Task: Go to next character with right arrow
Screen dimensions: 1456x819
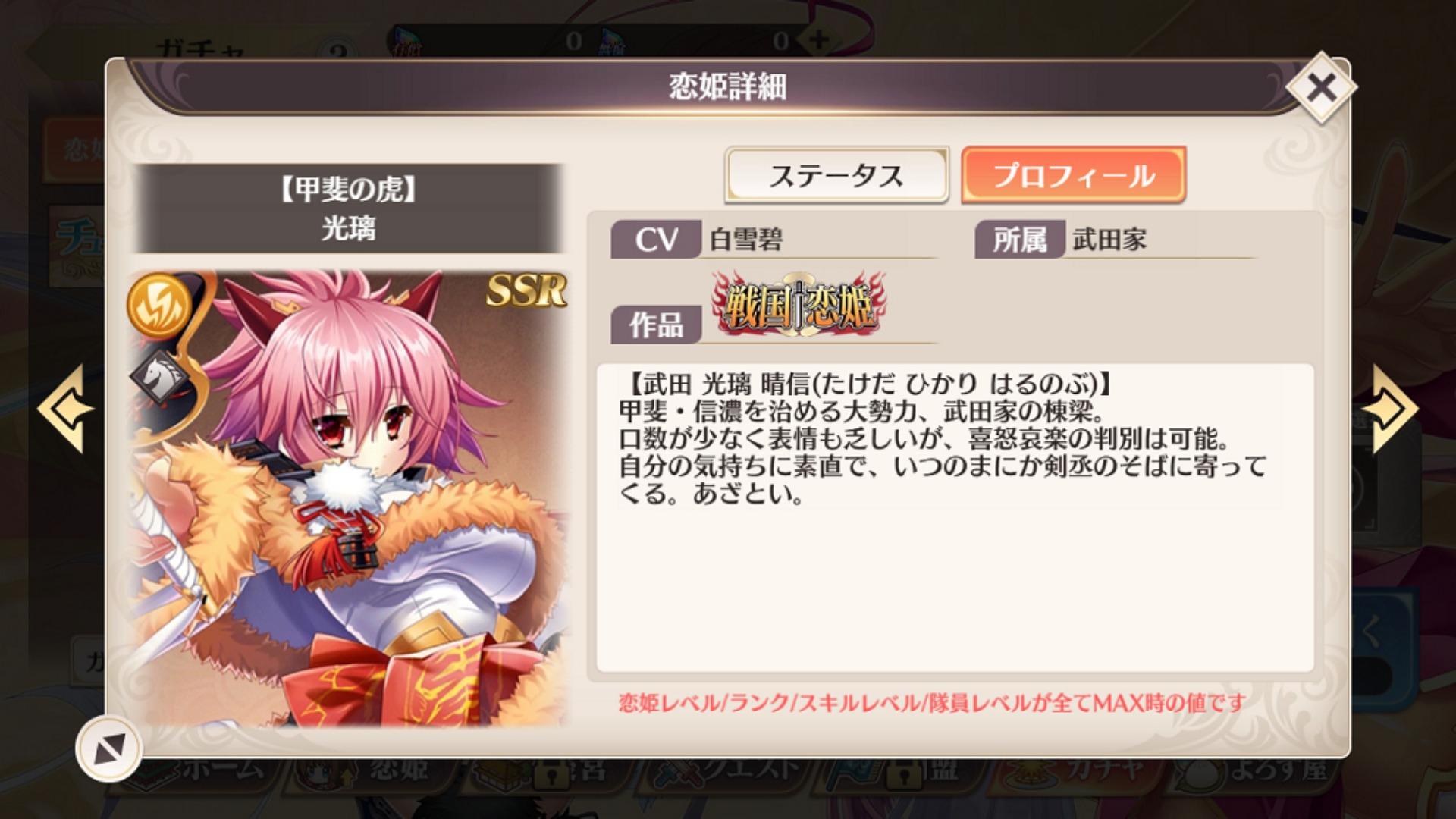Action: tap(1389, 409)
